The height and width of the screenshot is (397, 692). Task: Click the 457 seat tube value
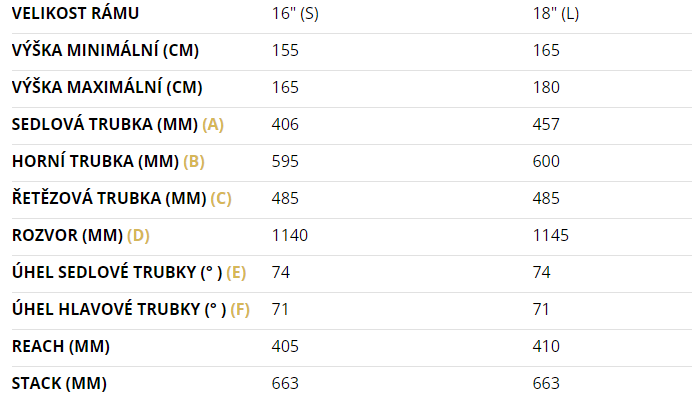546,124
